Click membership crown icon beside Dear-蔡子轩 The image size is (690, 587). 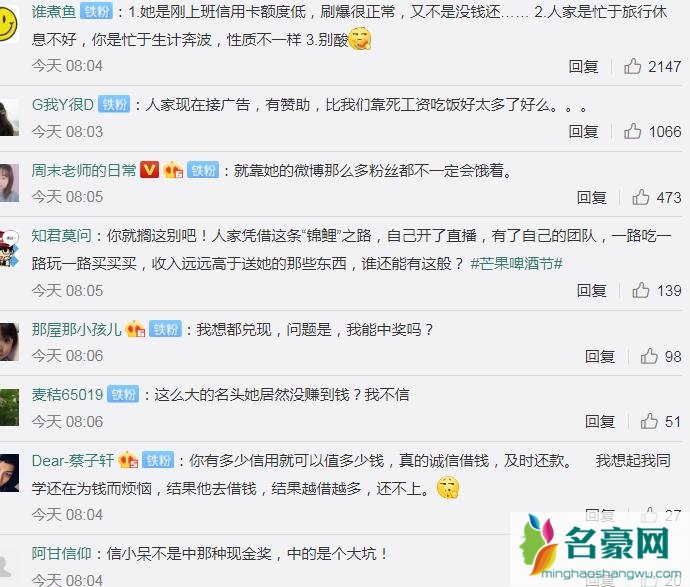pyautogui.click(x=128, y=460)
